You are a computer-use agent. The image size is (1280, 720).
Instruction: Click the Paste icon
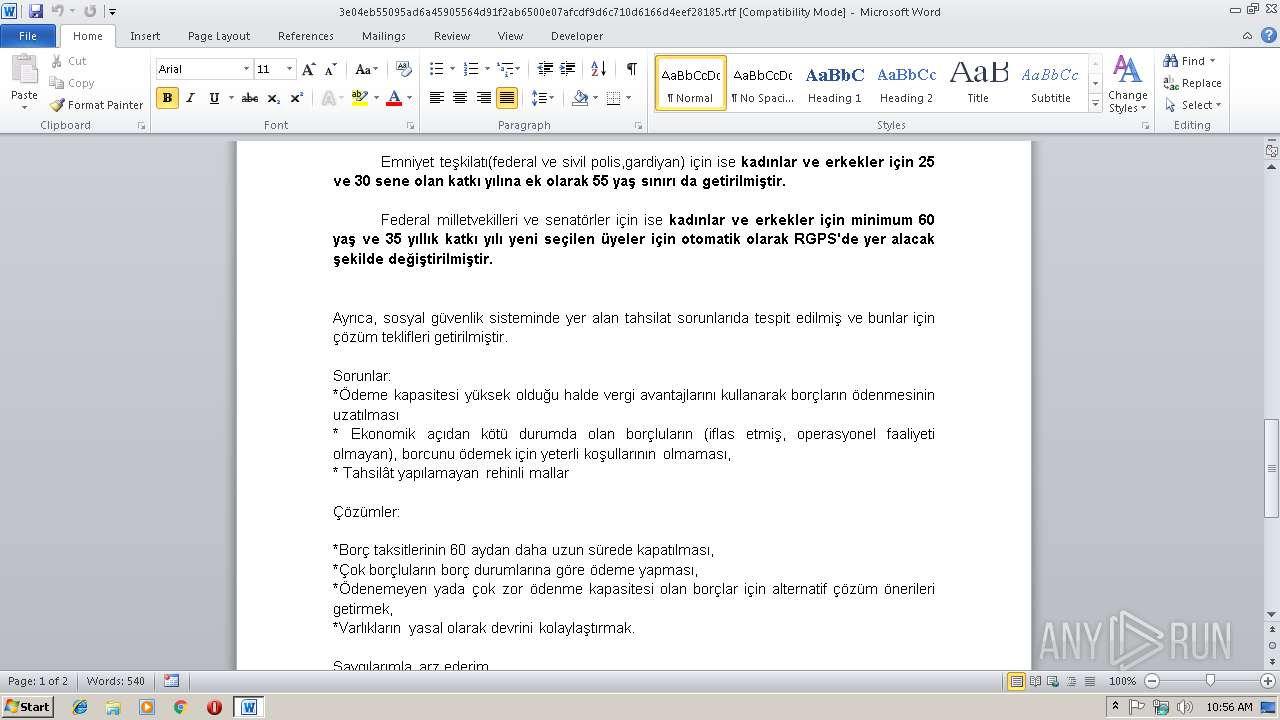[24, 71]
